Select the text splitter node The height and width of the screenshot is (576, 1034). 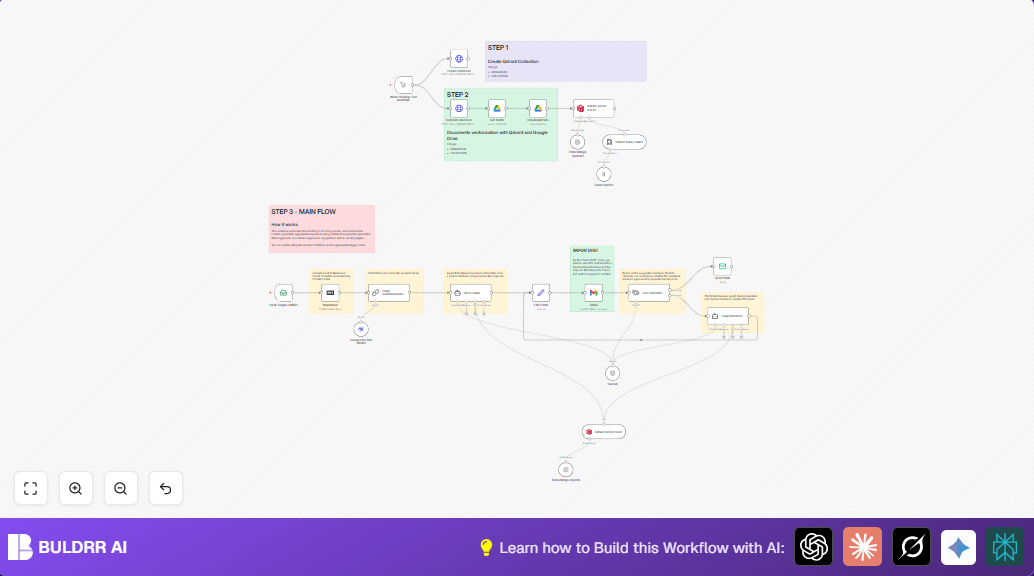click(x=603, y=174)
